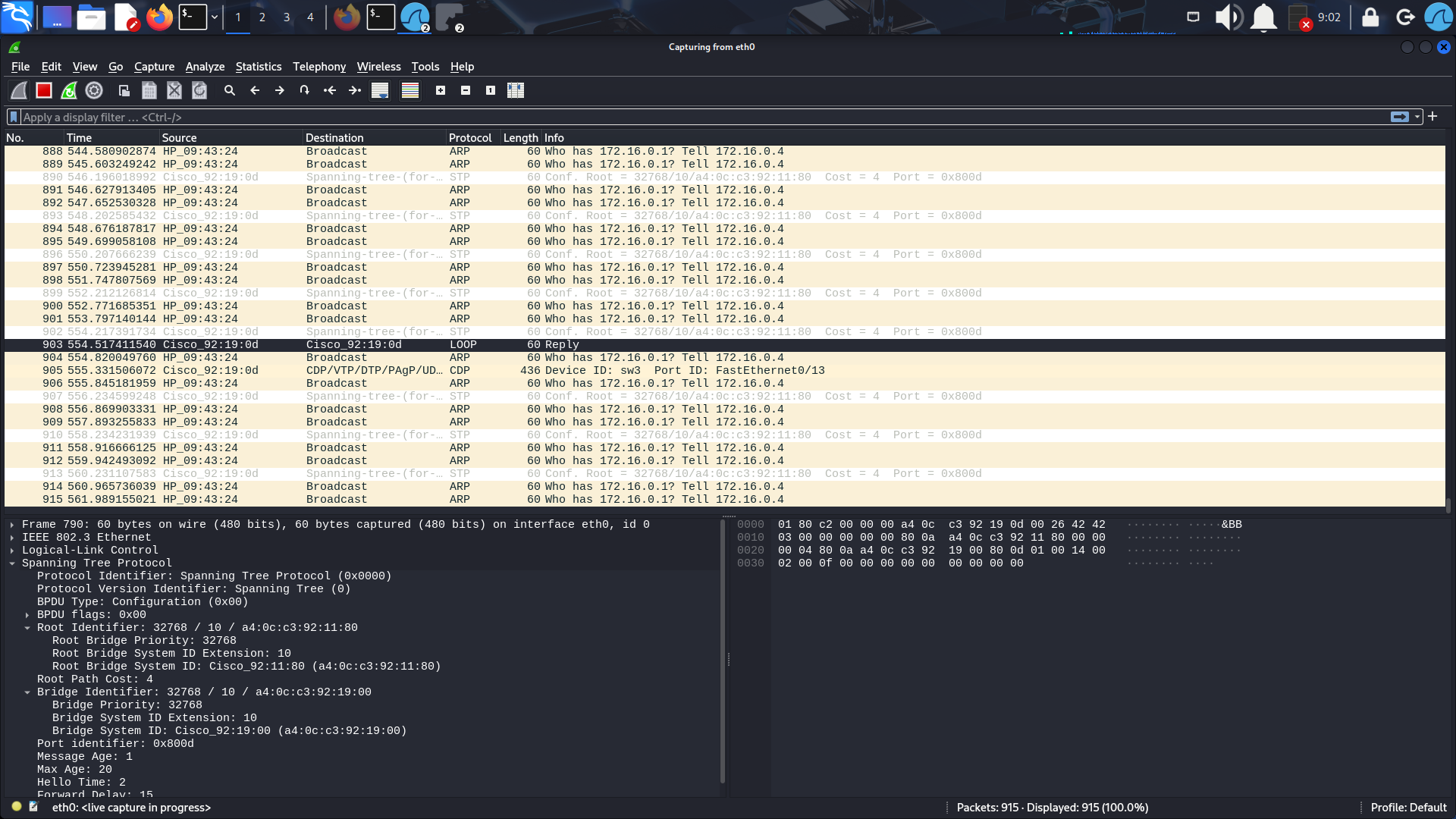Apply the display filter arrow button
The height and width of the screenshot is (819, 1456).
point(1400,117)
